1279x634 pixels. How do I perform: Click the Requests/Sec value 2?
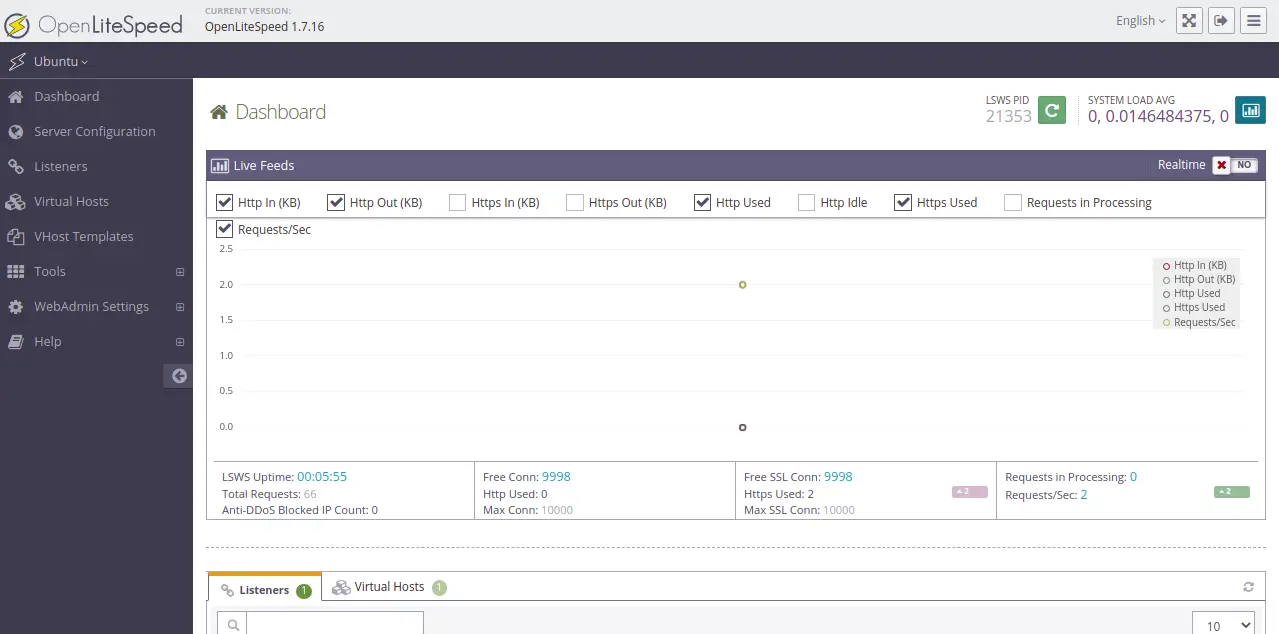point(1084,495)
